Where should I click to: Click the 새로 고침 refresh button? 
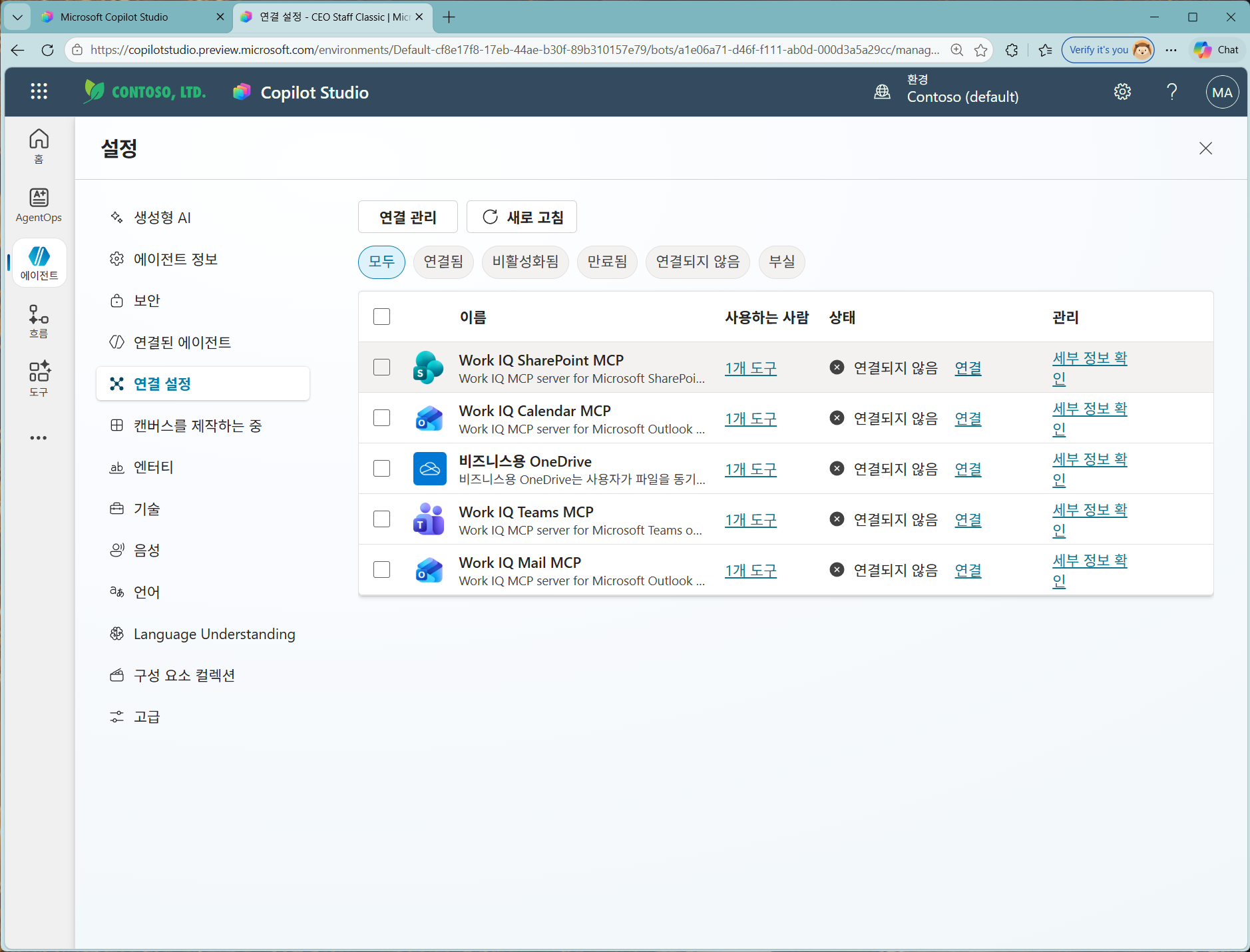pyautogui.click(x=522, y=217)
